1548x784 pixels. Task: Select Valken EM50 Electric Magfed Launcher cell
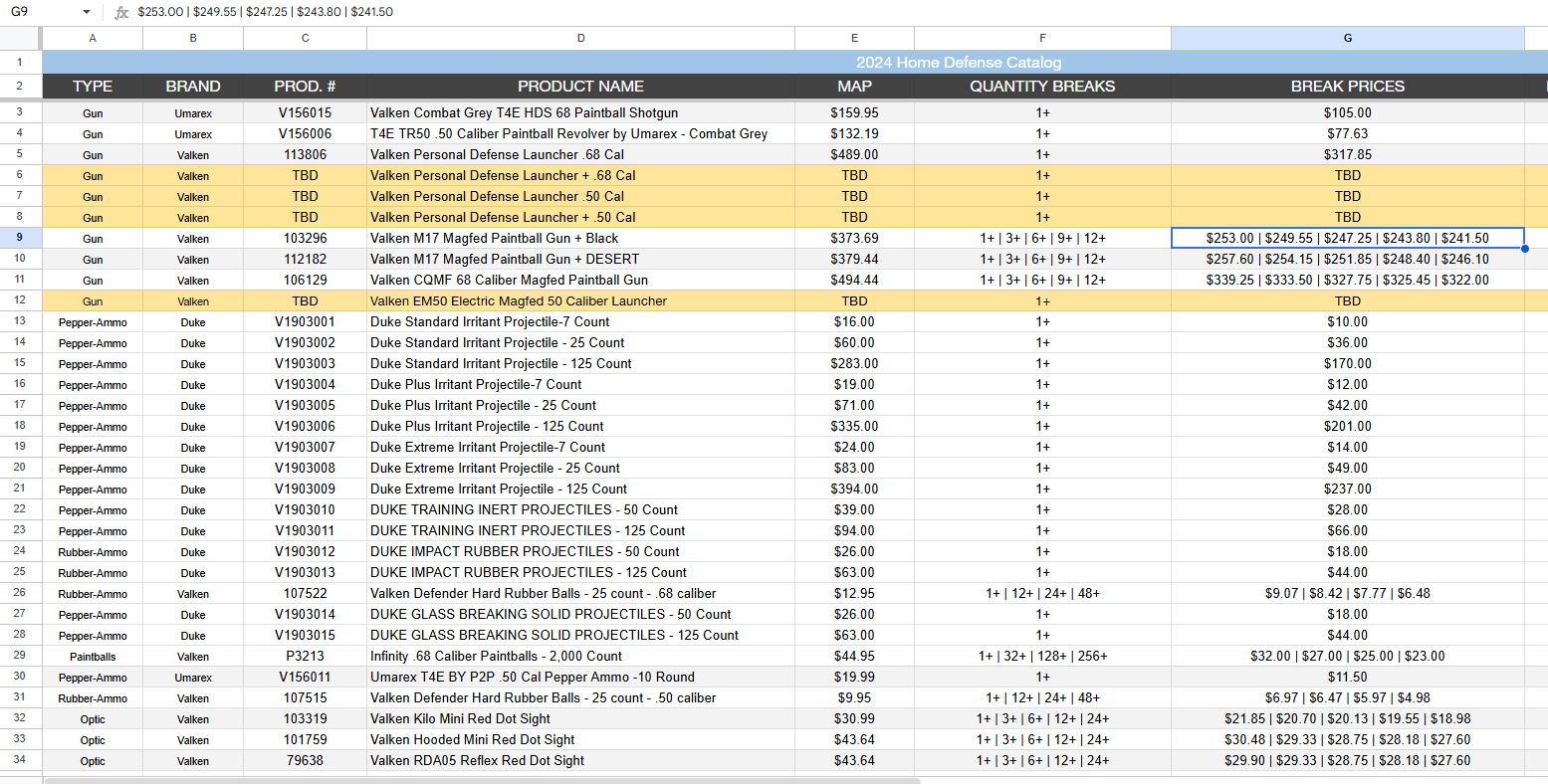coord(580,300)
